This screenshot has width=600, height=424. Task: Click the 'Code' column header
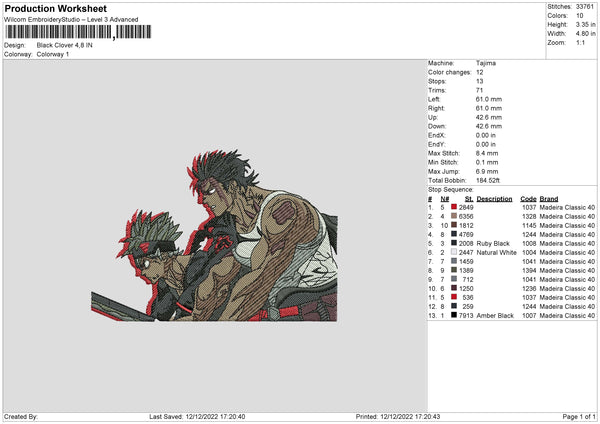click(528, 199)
